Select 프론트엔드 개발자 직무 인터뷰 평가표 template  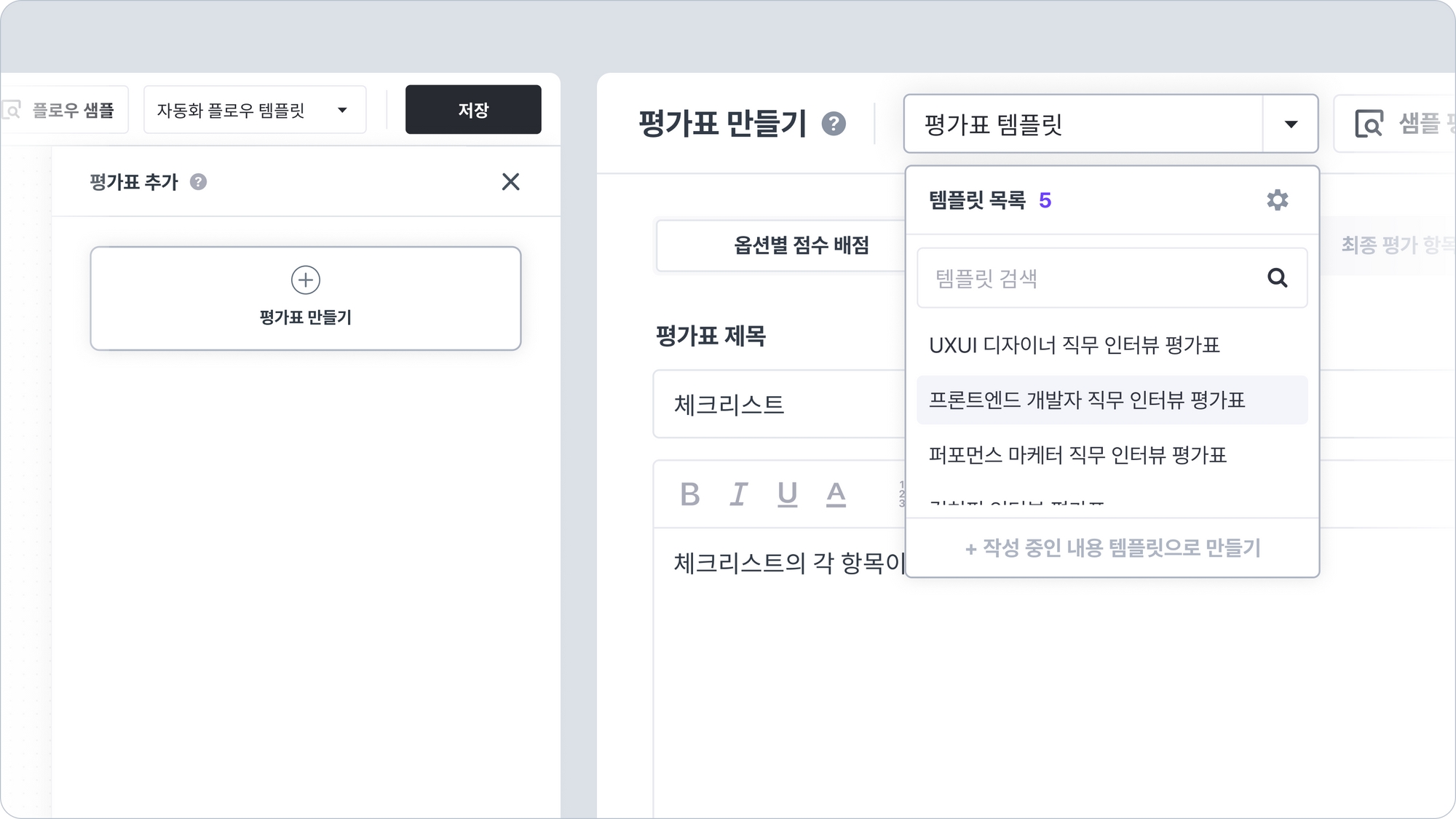1087,400
